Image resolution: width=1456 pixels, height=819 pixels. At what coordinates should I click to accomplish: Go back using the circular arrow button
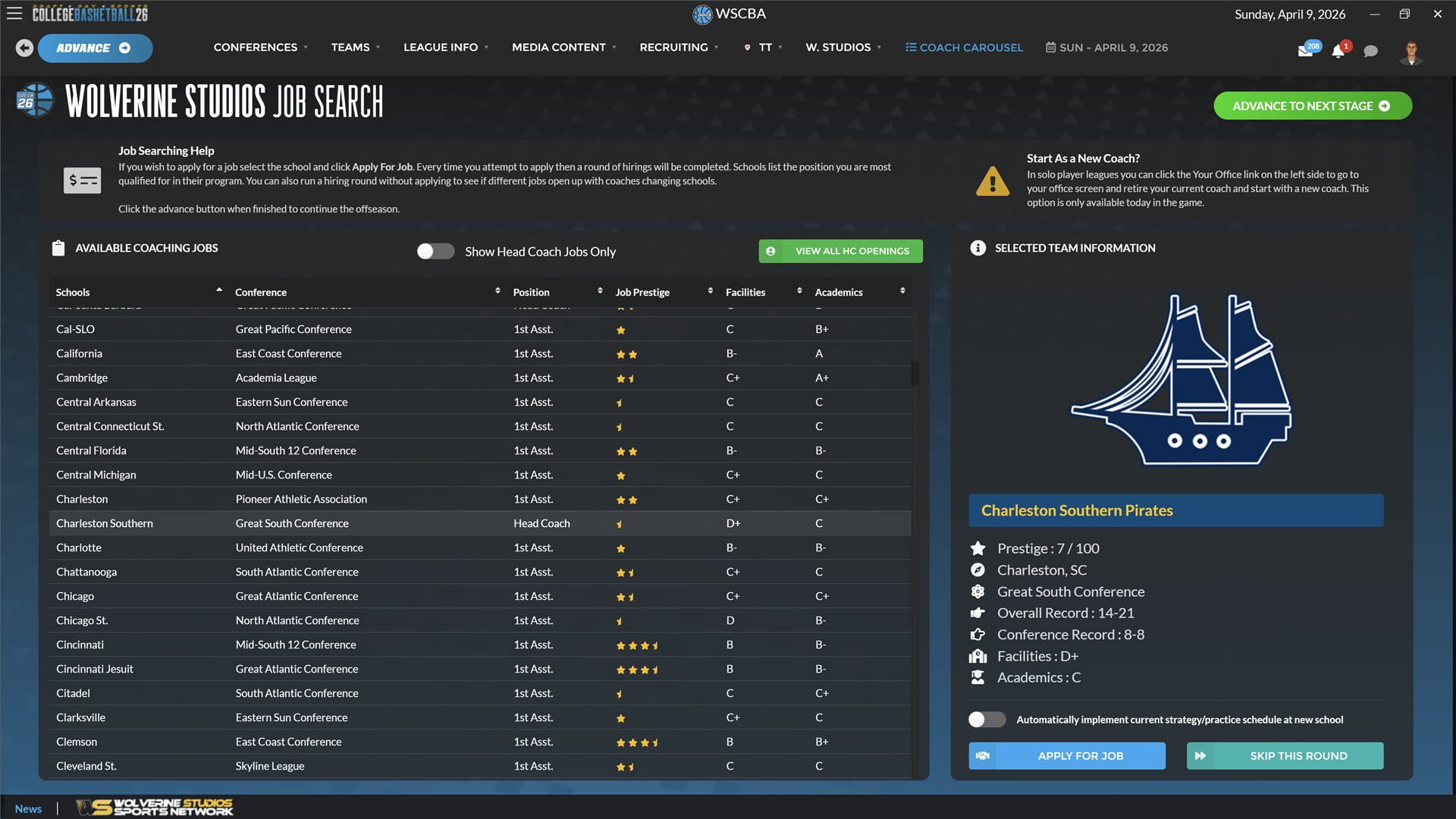click(x=24, y=48)
